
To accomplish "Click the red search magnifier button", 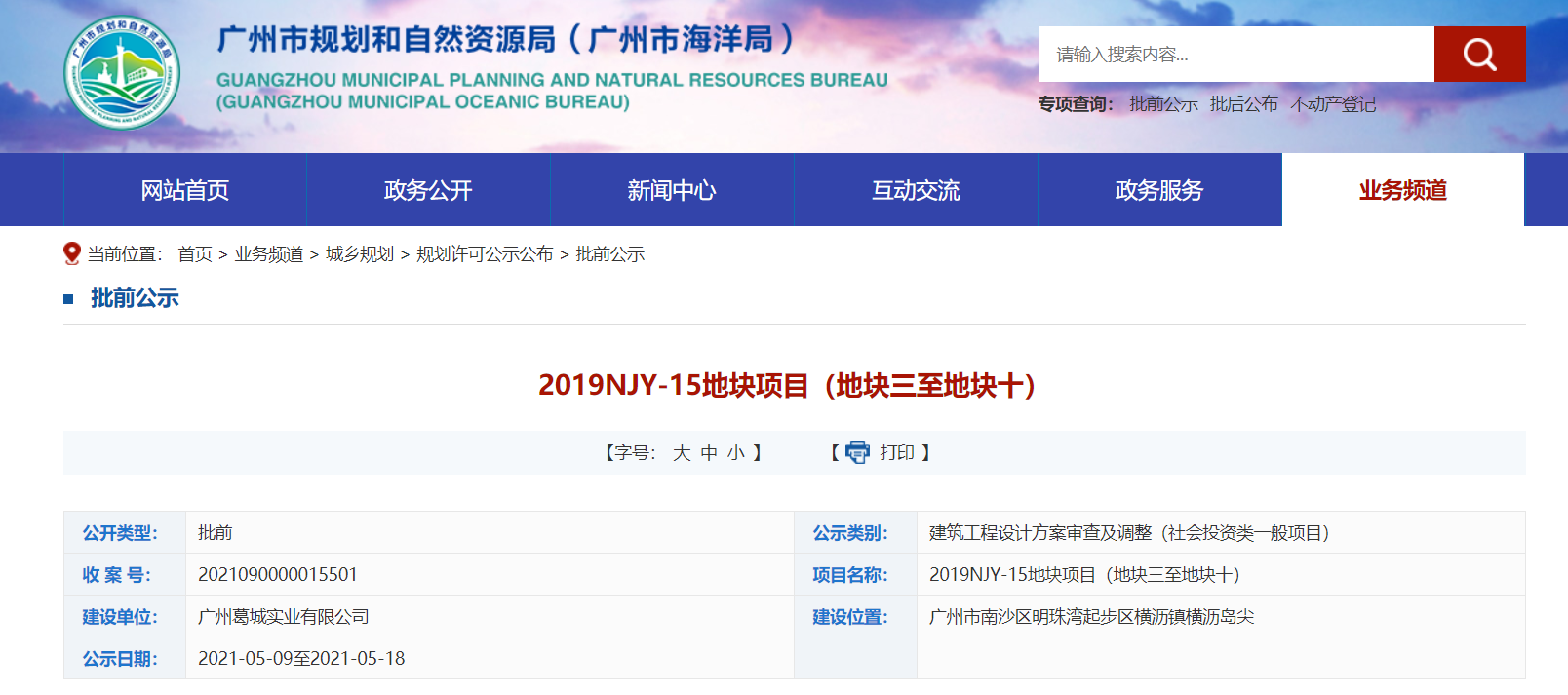I will pos(1479,54).
